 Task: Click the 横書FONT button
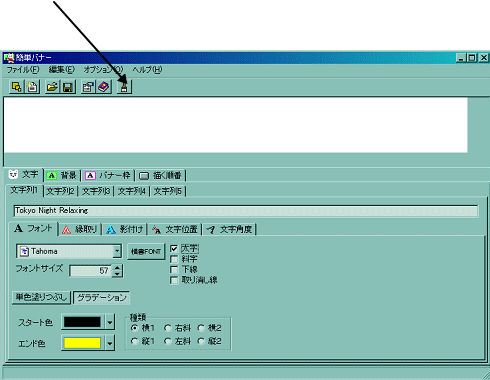[x=146, y=252]
